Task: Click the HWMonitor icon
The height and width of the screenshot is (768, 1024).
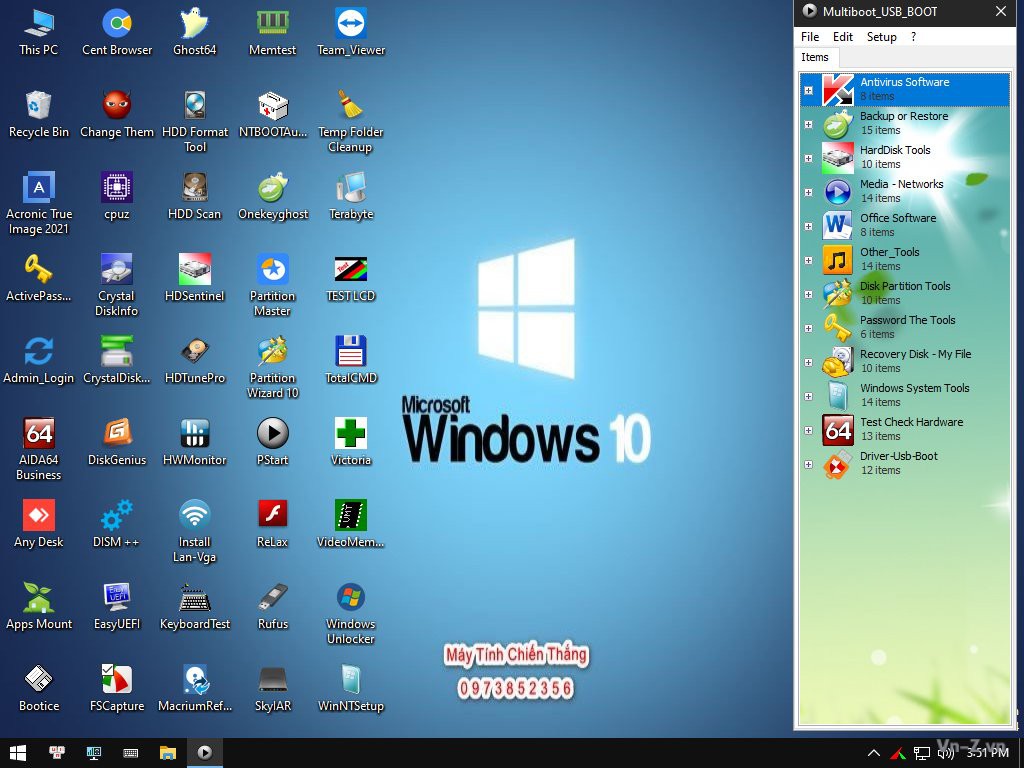Action: click(195, 441)
